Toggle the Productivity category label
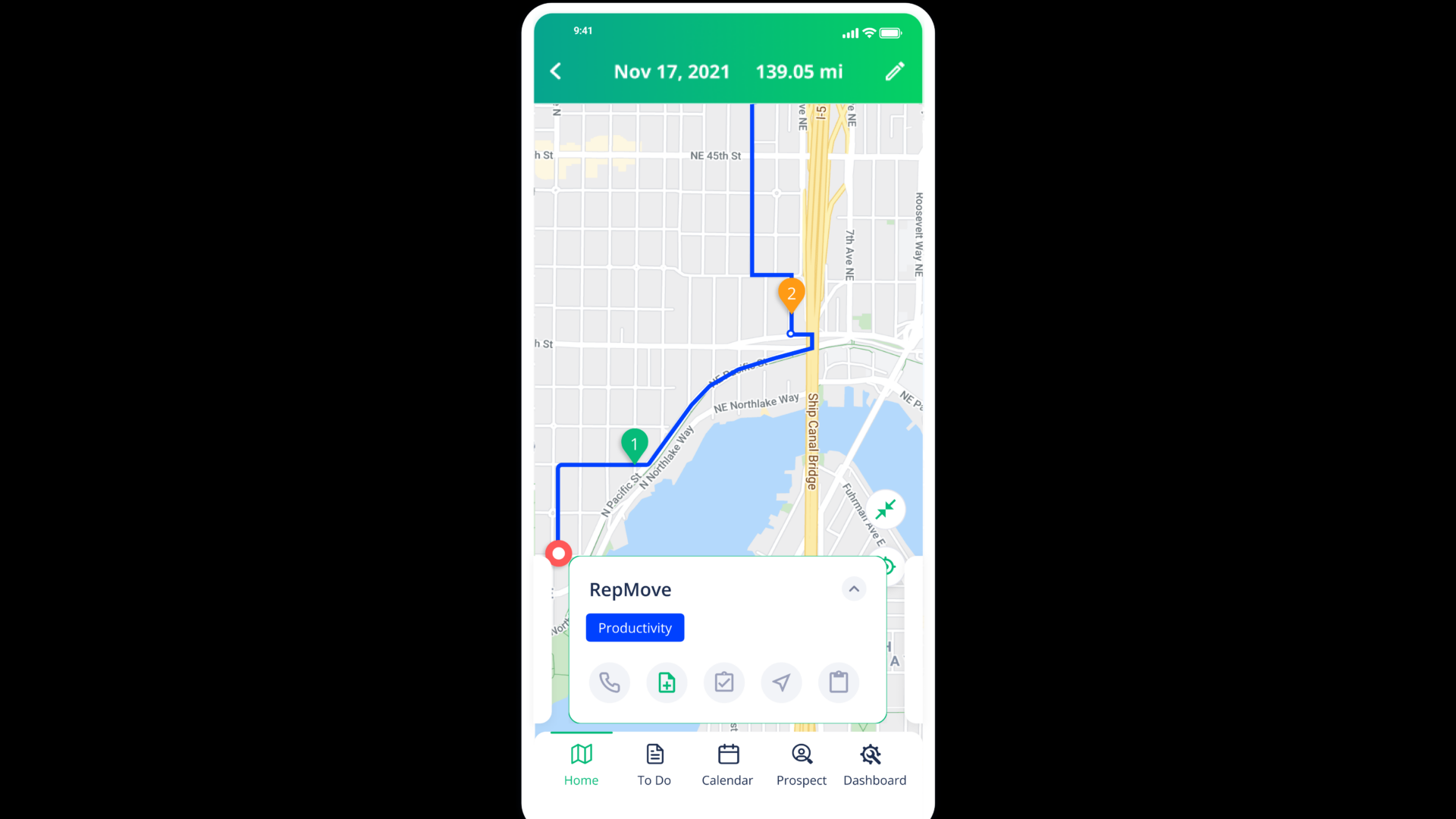This screenshot has width=1456, height=819. tap(634, 627)
